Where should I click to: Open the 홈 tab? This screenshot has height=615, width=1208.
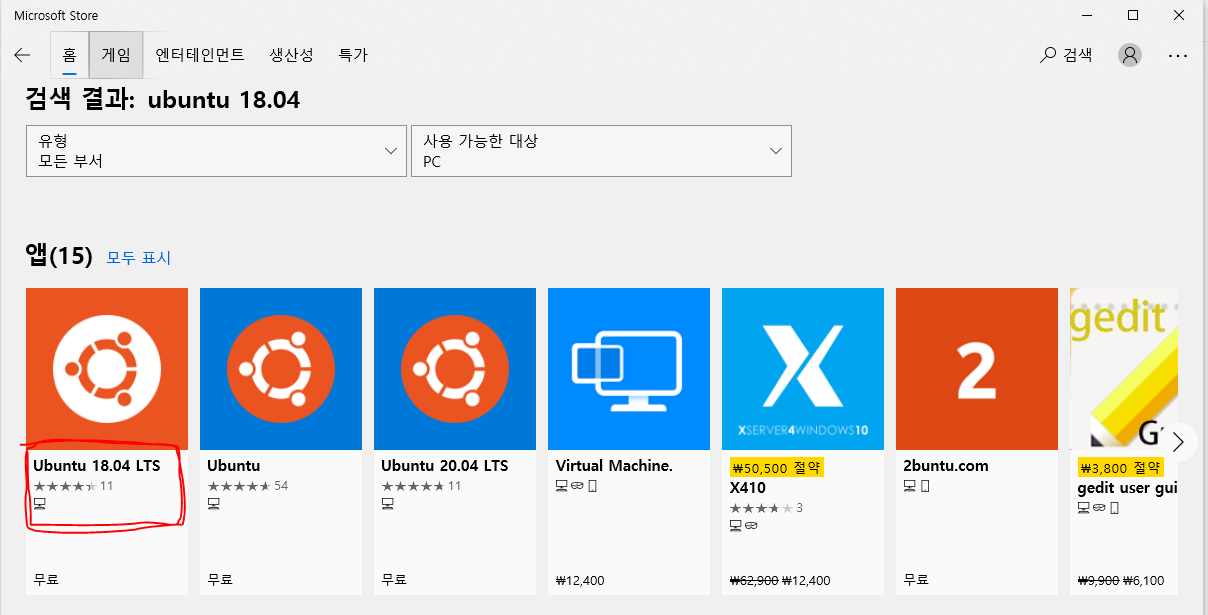coord(69,55)
